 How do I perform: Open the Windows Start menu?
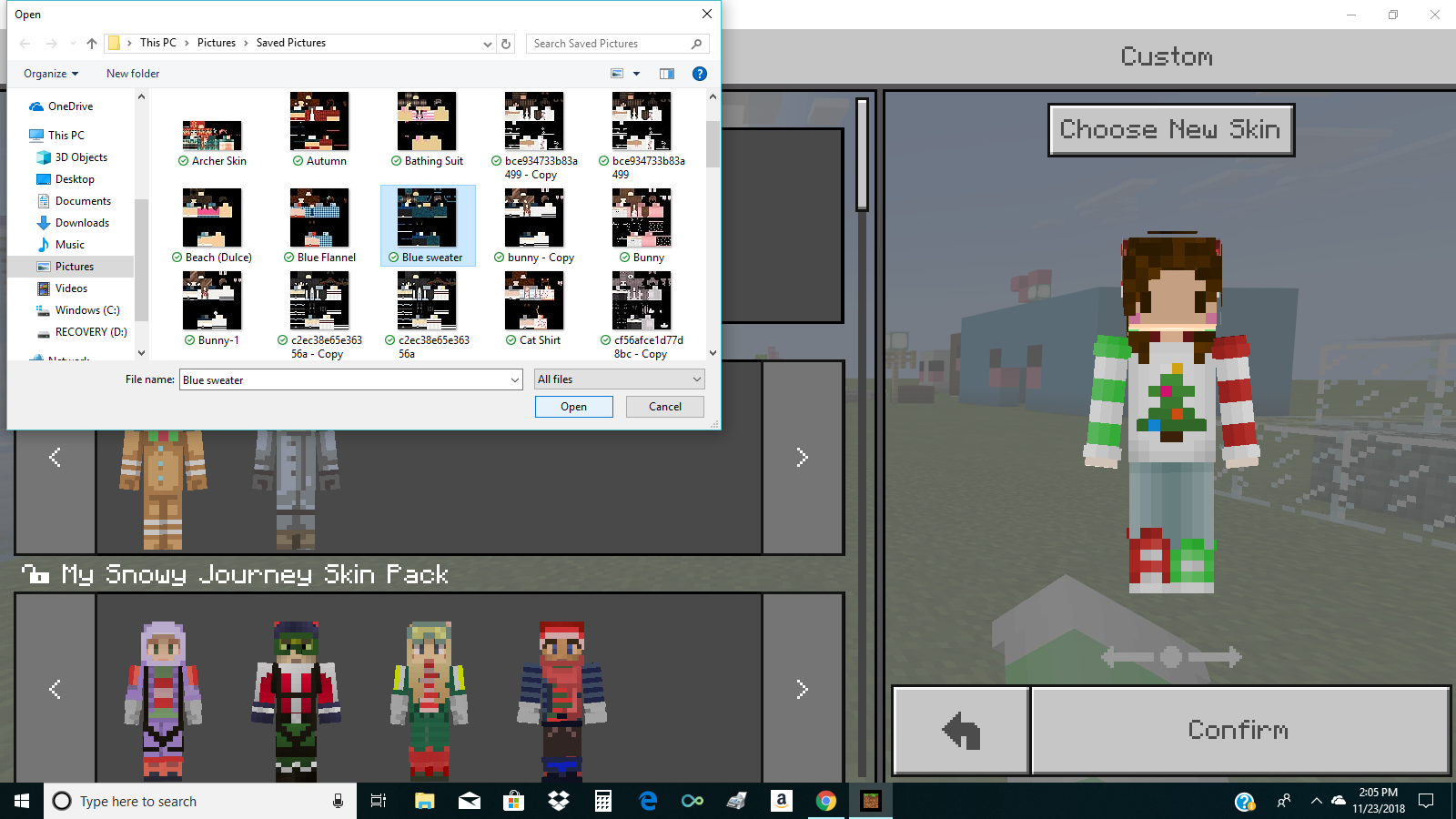click(22, 801)
